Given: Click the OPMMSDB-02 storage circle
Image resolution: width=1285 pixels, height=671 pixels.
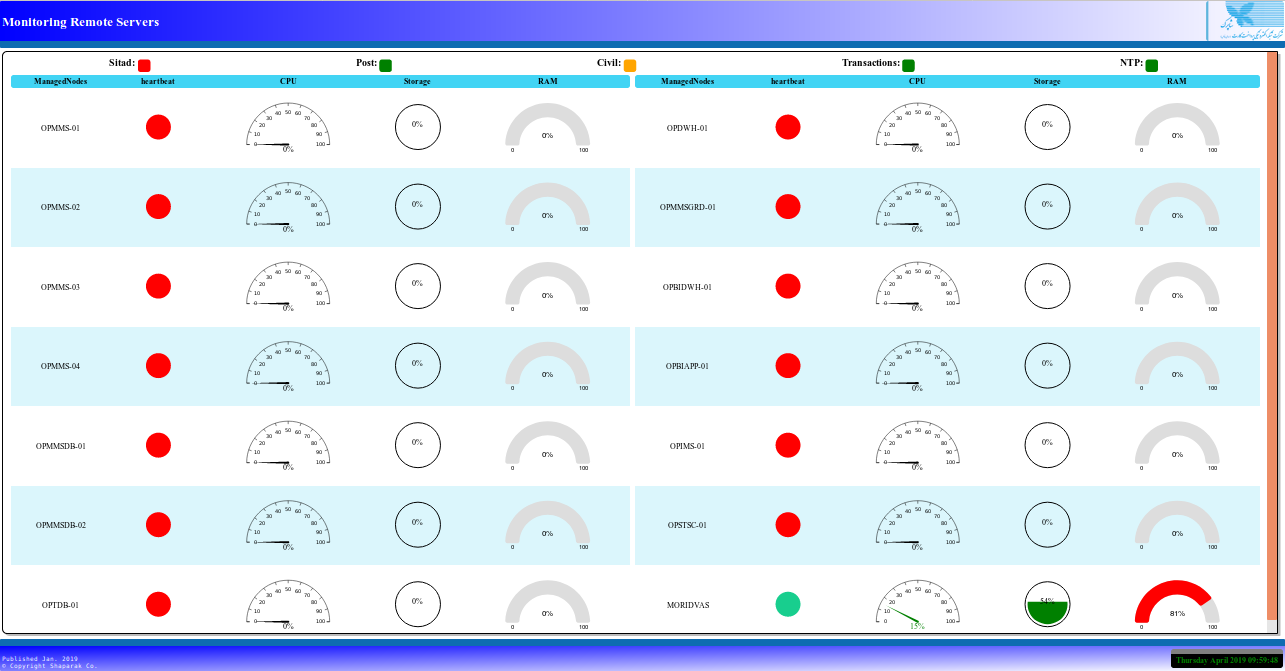Looking at the screenshot, I should (417, 525).
